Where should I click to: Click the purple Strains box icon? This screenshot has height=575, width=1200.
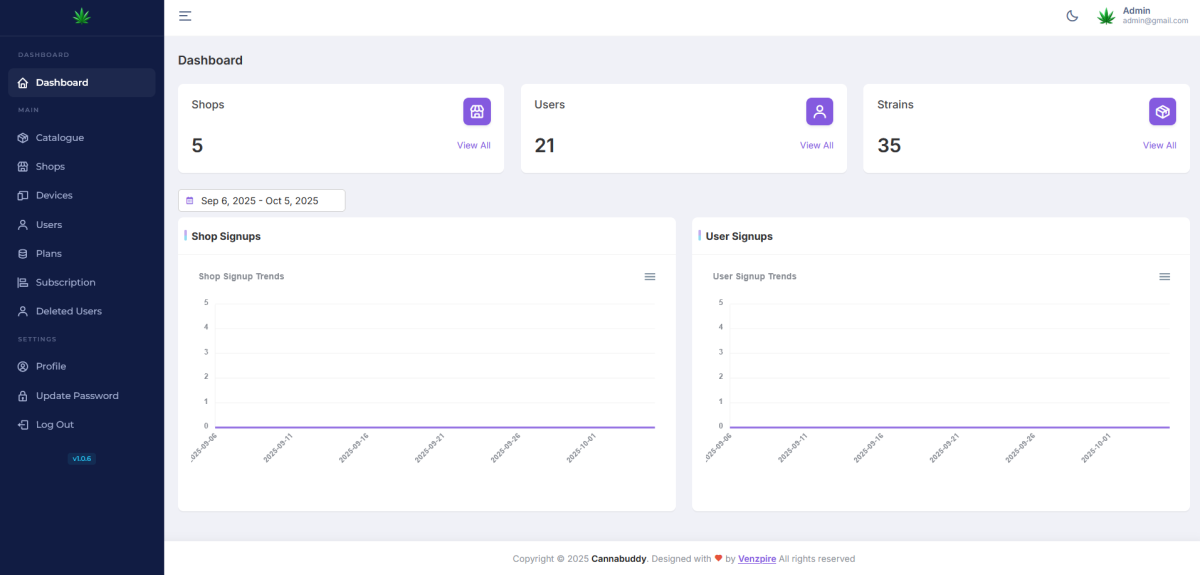(x=1162, y=112)
